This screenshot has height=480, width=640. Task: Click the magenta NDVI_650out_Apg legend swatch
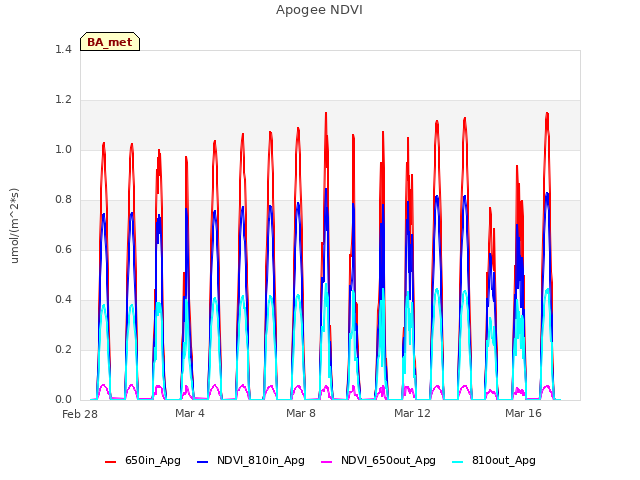coord(327,462)
